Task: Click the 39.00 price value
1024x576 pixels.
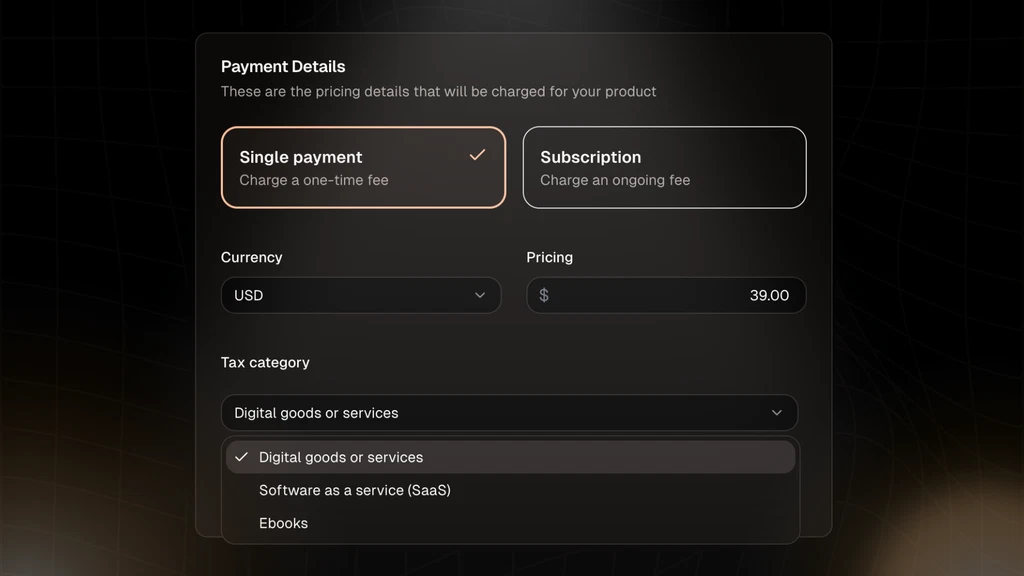Action: pos(769,295)
